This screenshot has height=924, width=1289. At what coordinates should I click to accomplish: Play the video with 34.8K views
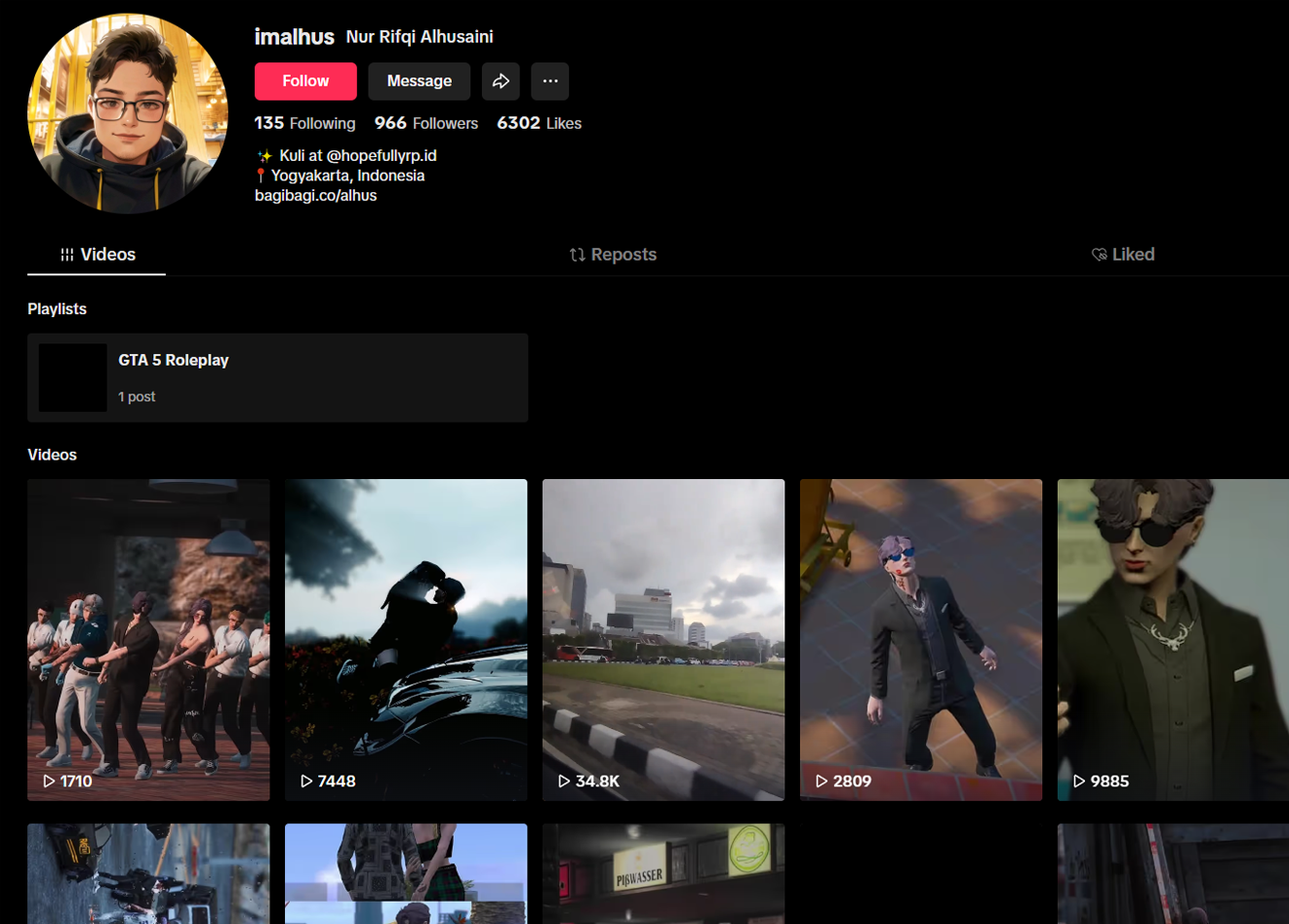coord(664,640)
